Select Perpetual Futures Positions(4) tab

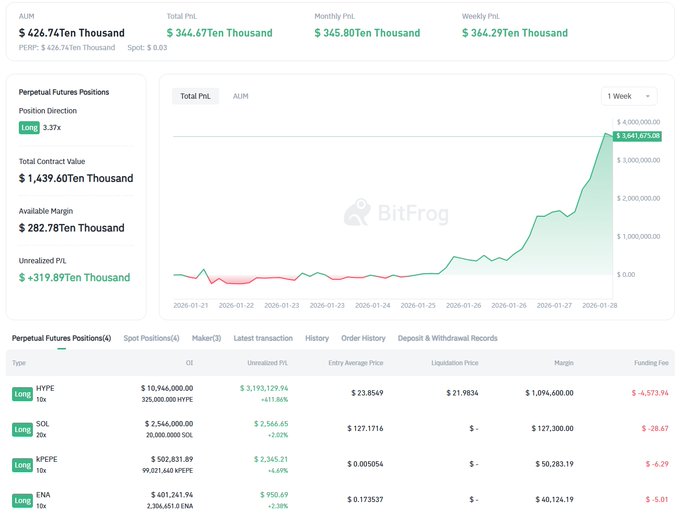click(x=61, y=338)
